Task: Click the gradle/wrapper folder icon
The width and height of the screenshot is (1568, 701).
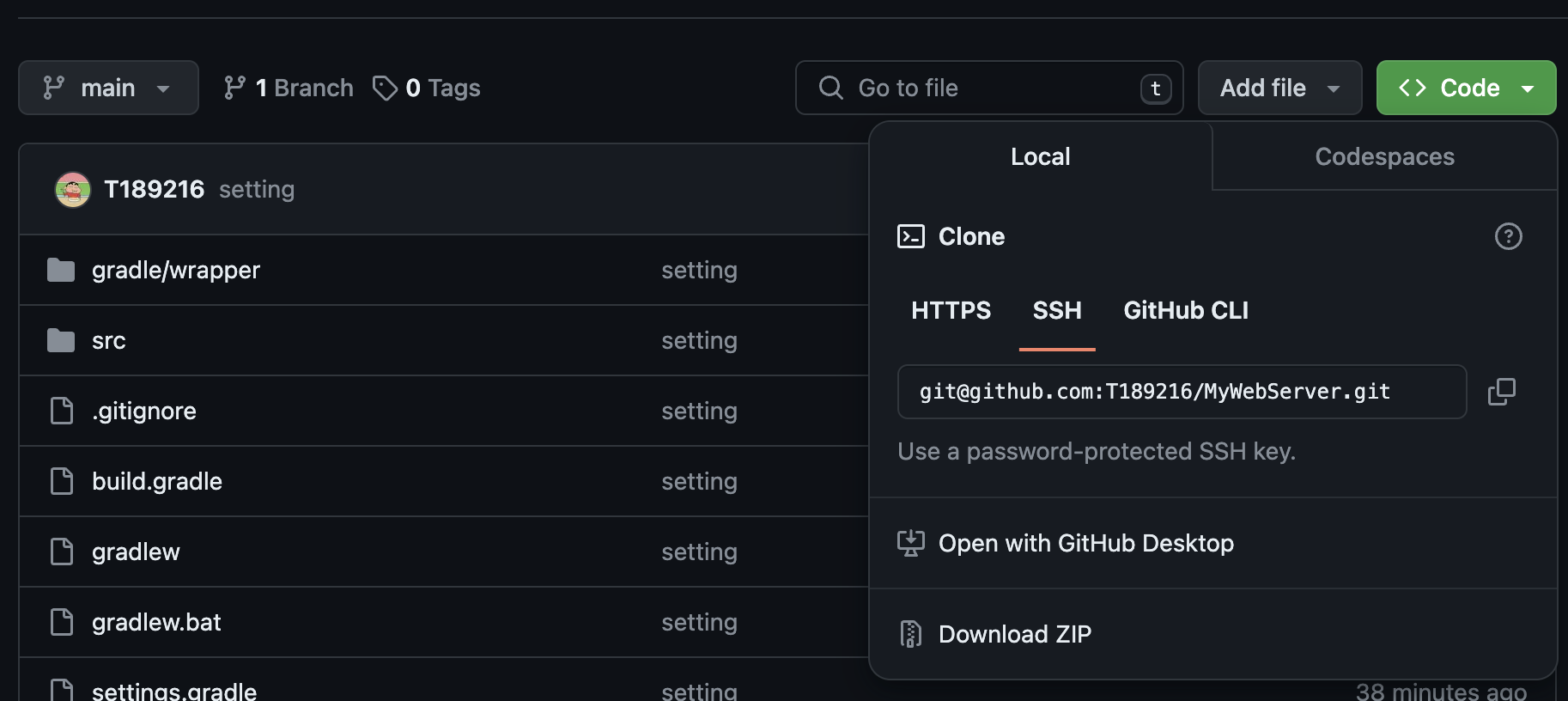Action: click(x=61, y=271)
